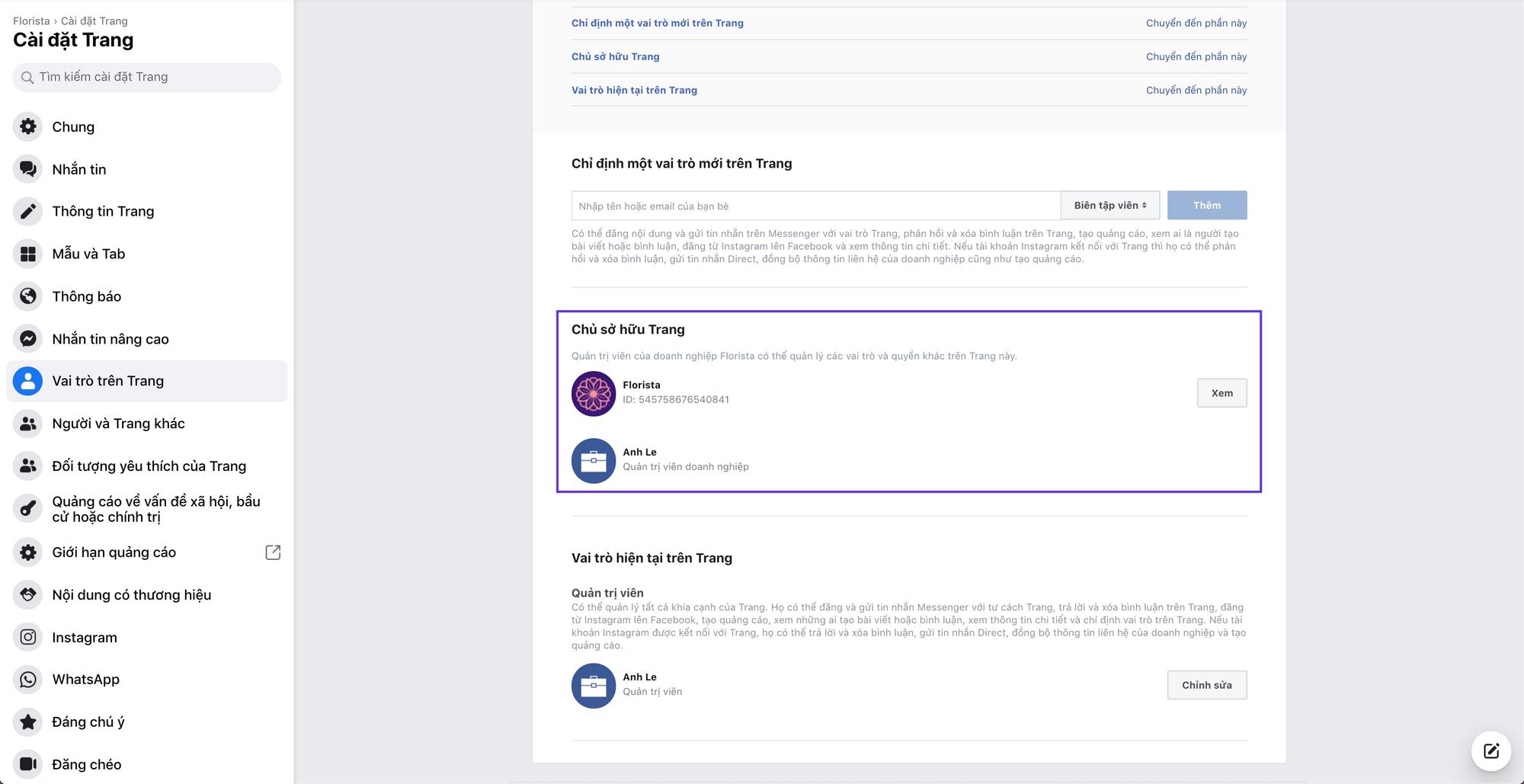The image size is (1524, 784).
Task: Open the Biên tập viên role dropdown
Action: pyautogui.click(x=1109, y=205)
